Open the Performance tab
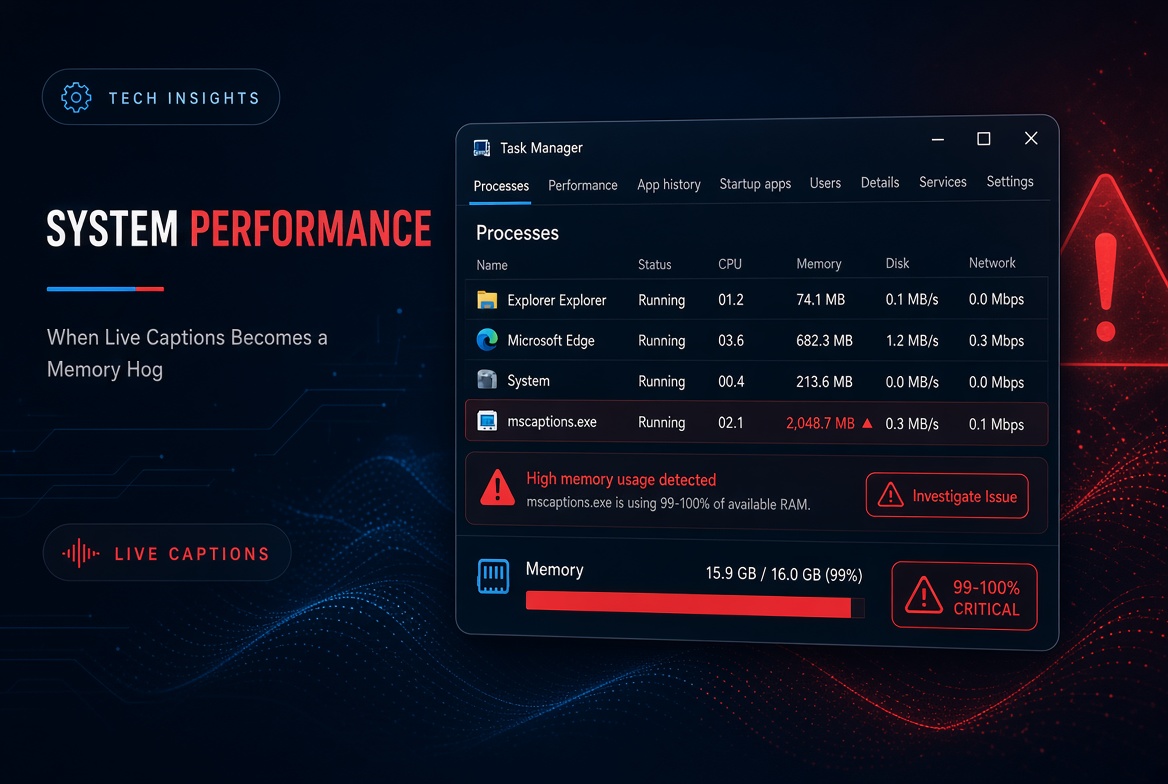The image size is (1168, 784). pyautogui.click(x=583, y=185)
